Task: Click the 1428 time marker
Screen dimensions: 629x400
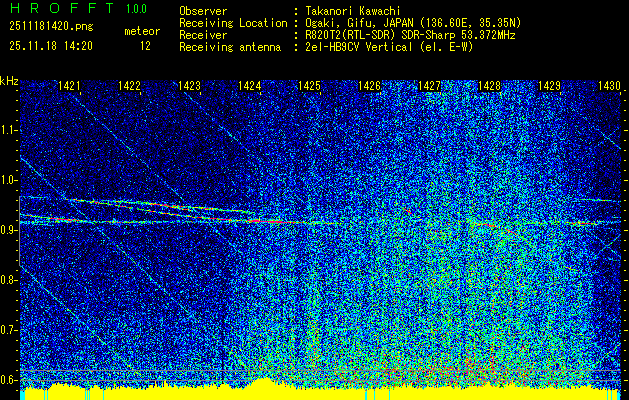Action: tap(490, 85)
